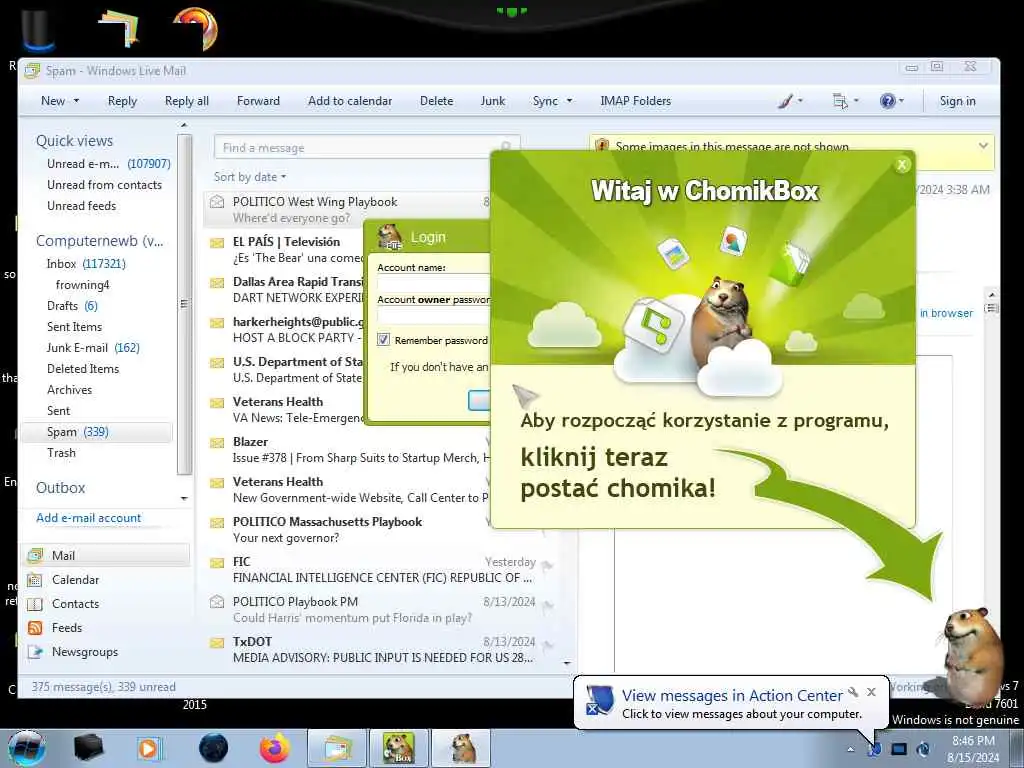Open the frowning4 subfolder

point(82,285)
